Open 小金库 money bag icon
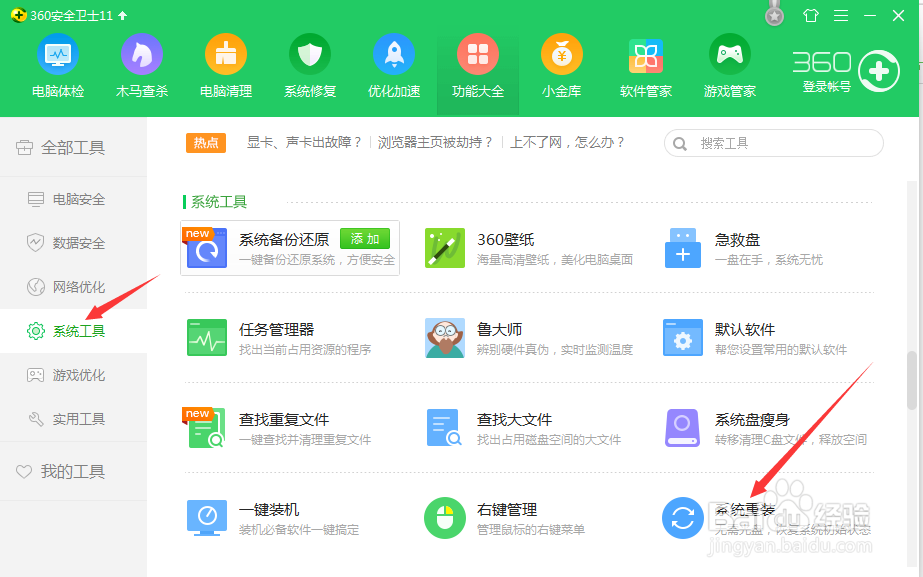The image size is (923, 577). pyautogui.click(x=562, y=55)
